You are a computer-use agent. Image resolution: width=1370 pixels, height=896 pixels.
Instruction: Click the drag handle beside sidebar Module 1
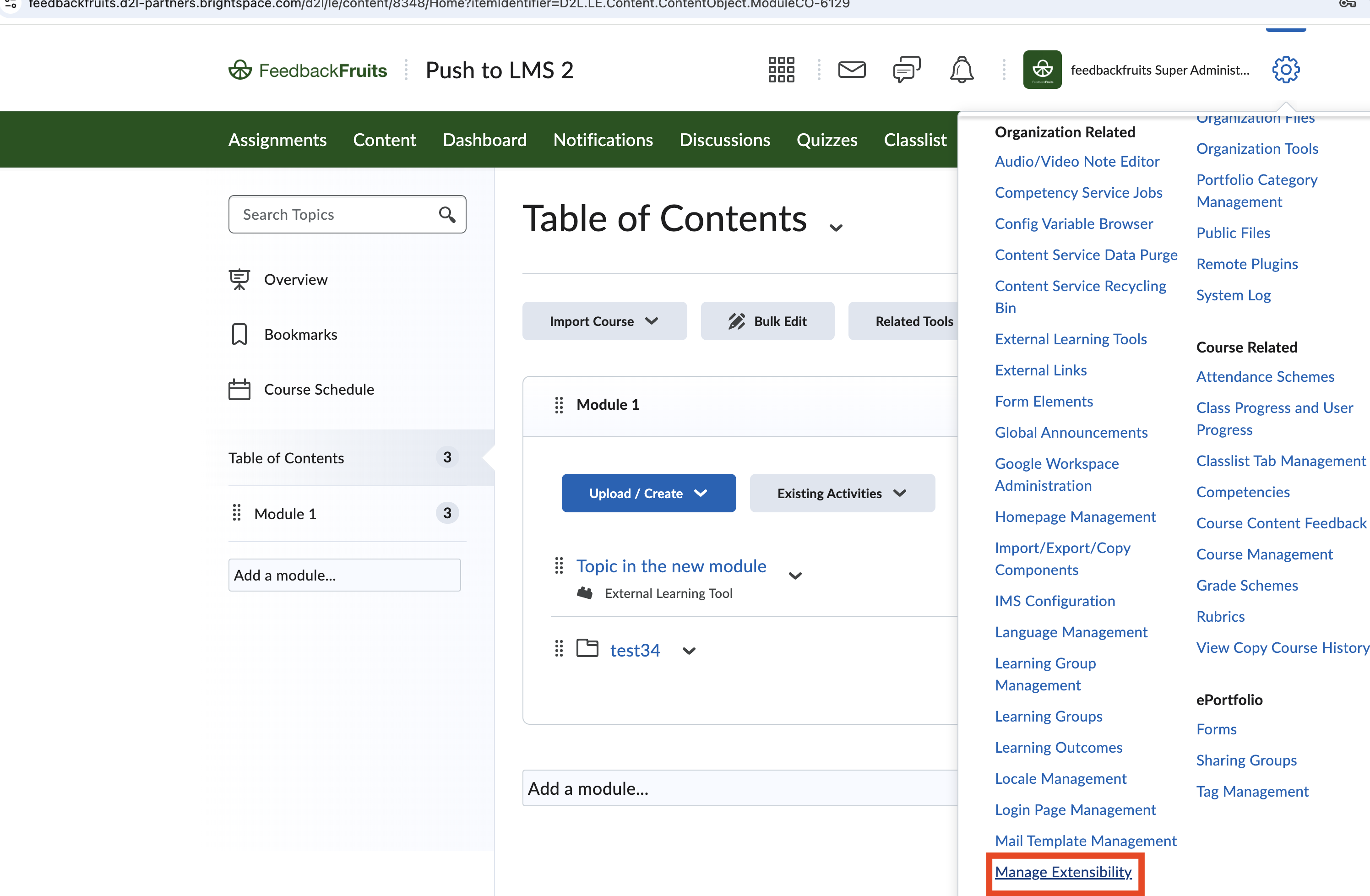(237, 513)
